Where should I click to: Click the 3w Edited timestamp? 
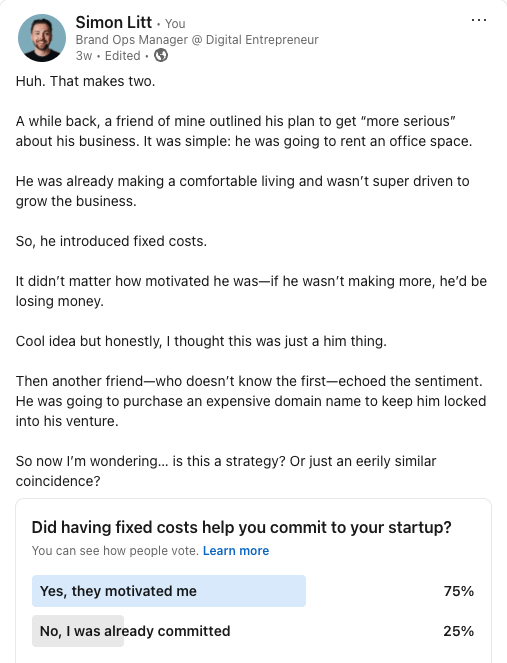point(108,56)
